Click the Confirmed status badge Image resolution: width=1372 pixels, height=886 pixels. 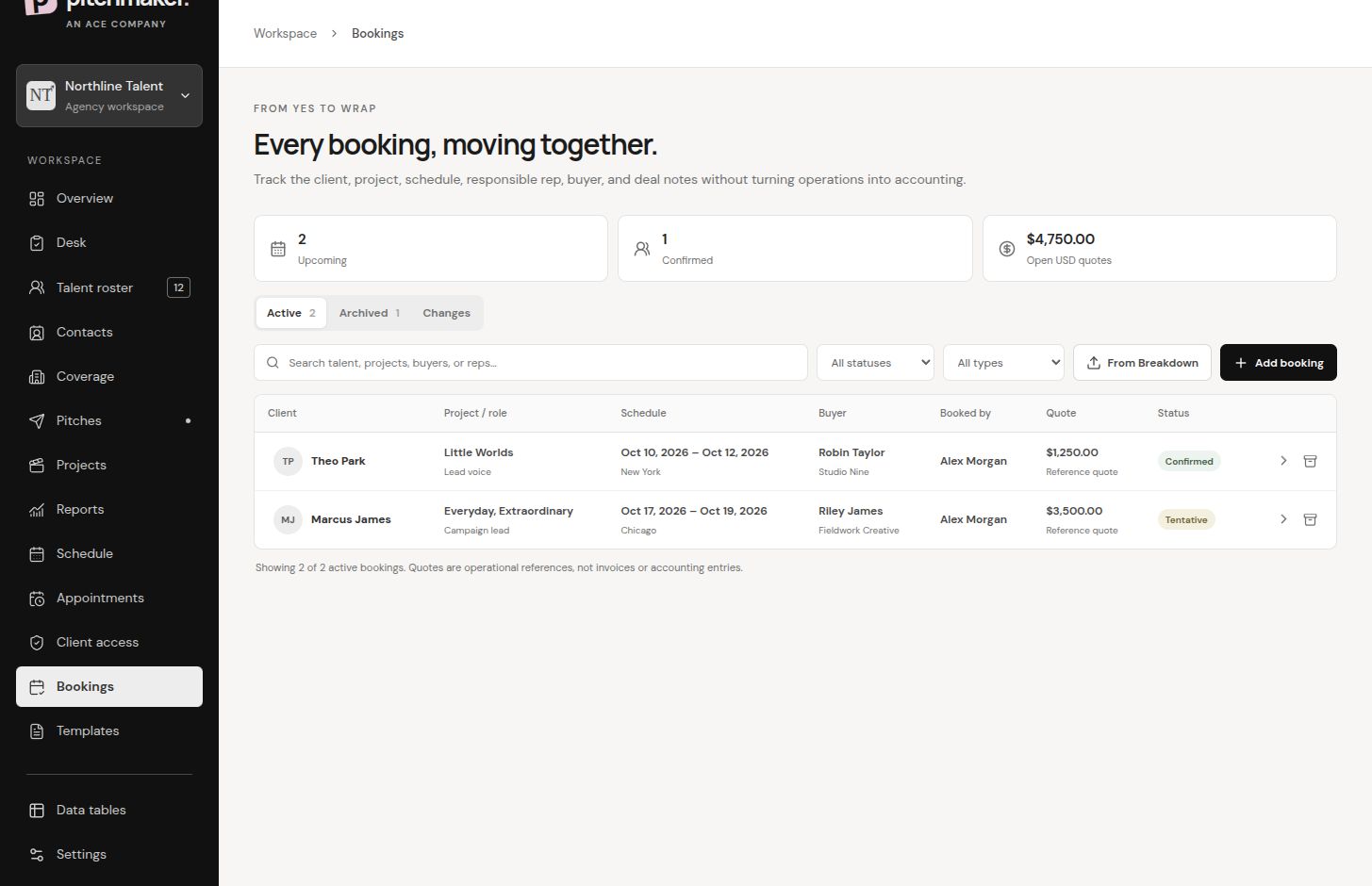1189,462
